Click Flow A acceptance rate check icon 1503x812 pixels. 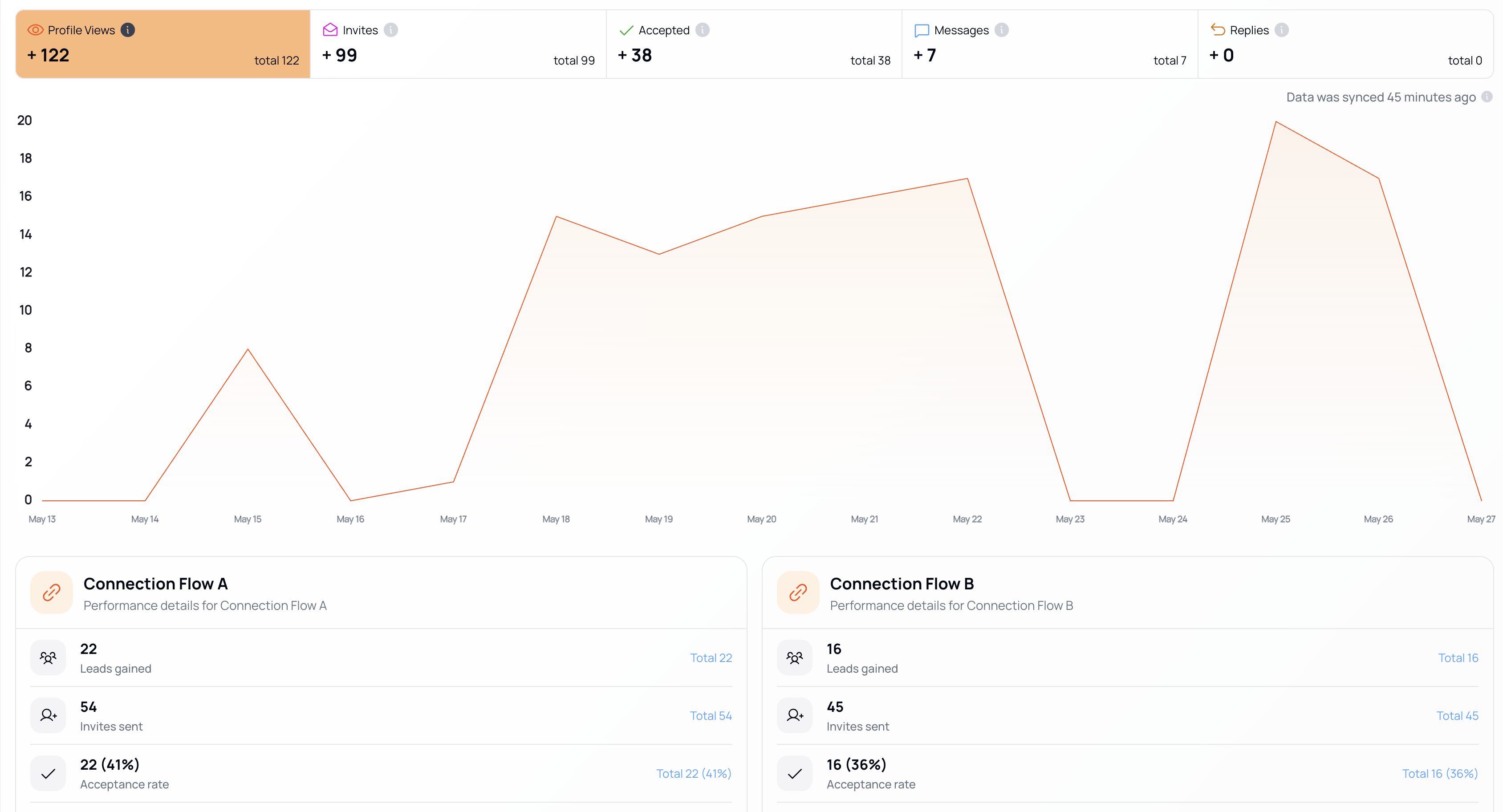click(49, 774)
